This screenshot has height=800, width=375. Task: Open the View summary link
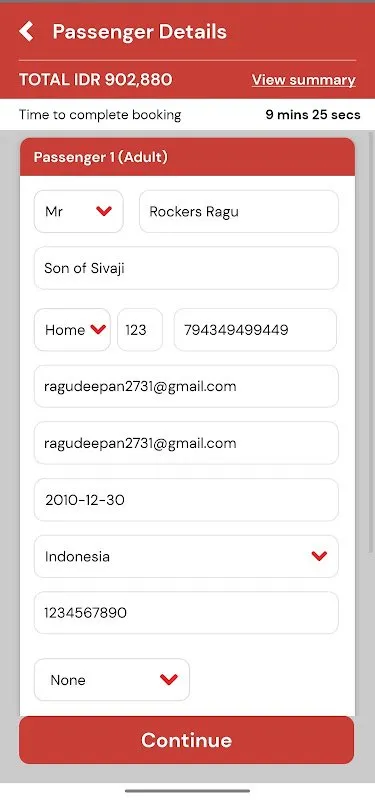304,80
